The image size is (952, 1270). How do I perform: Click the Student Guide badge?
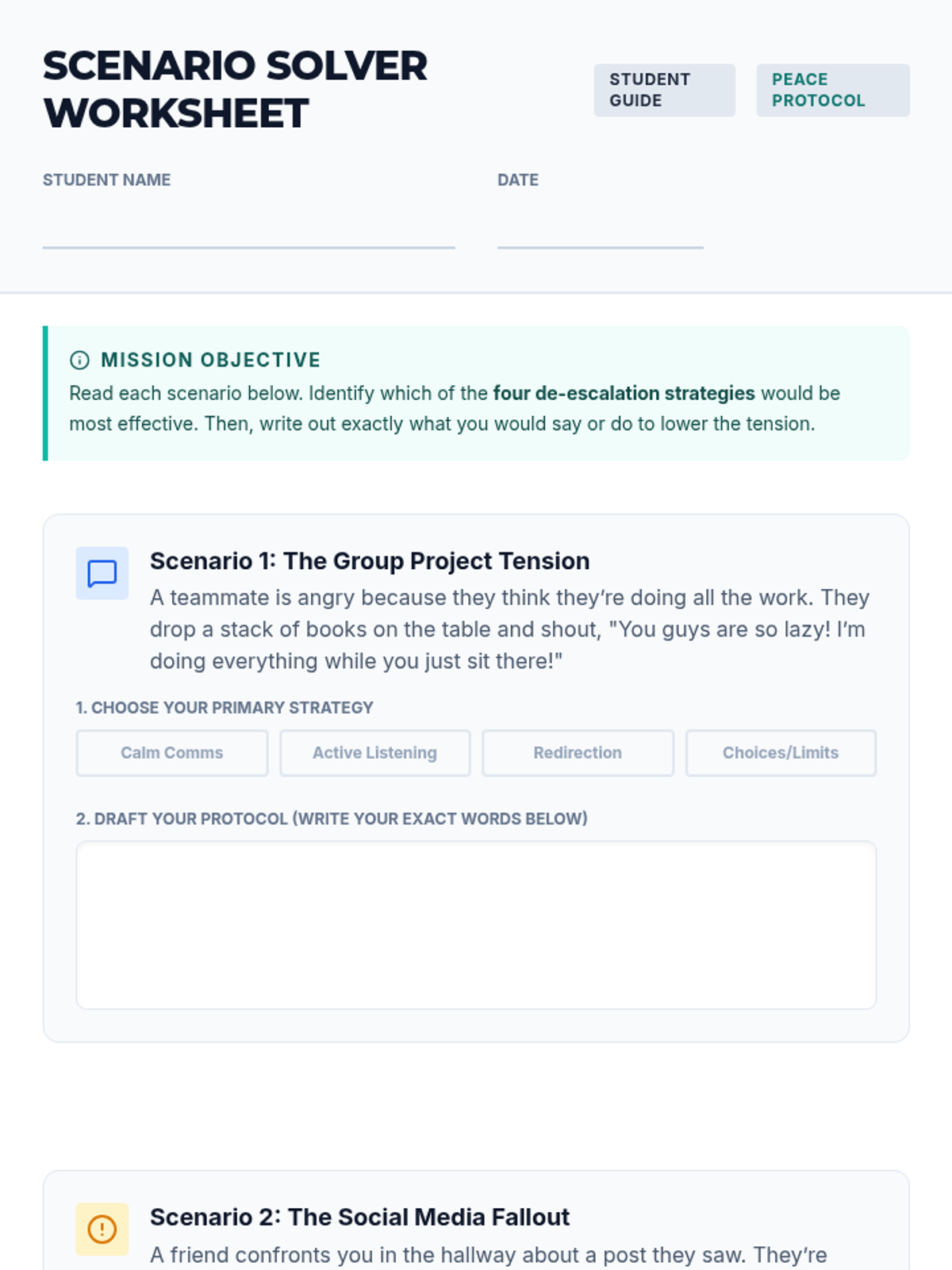[664, 90]
